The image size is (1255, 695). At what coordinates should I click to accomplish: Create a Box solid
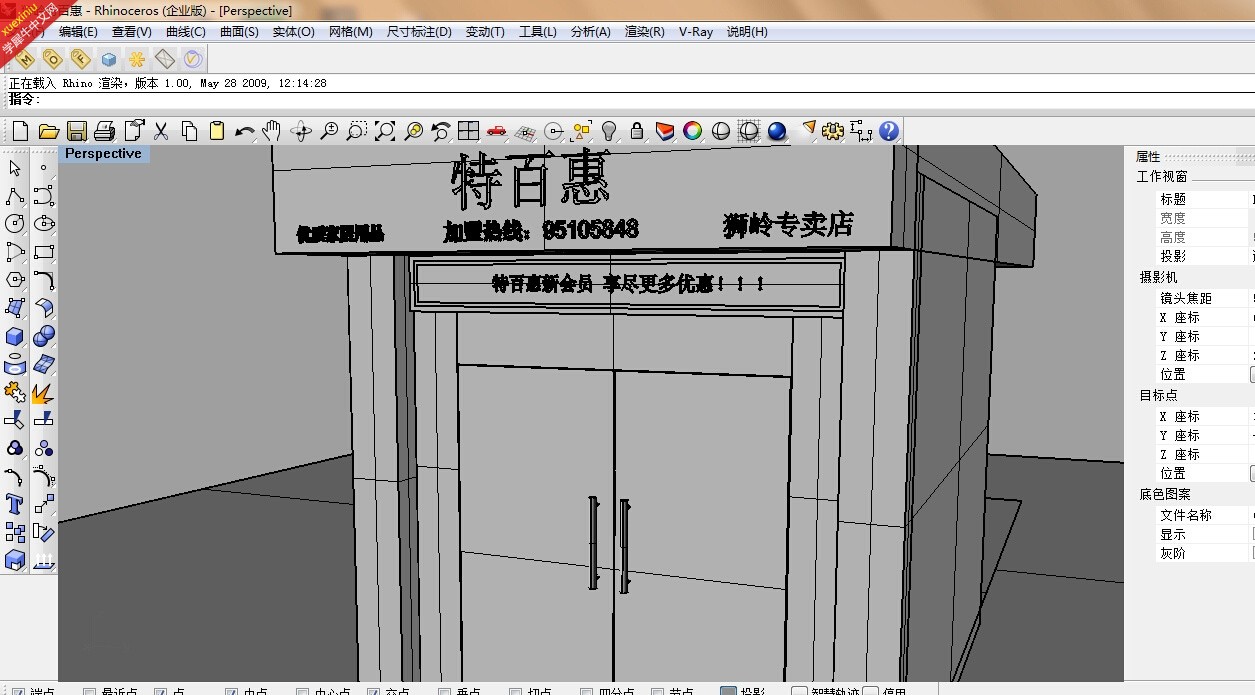(15, 336)
